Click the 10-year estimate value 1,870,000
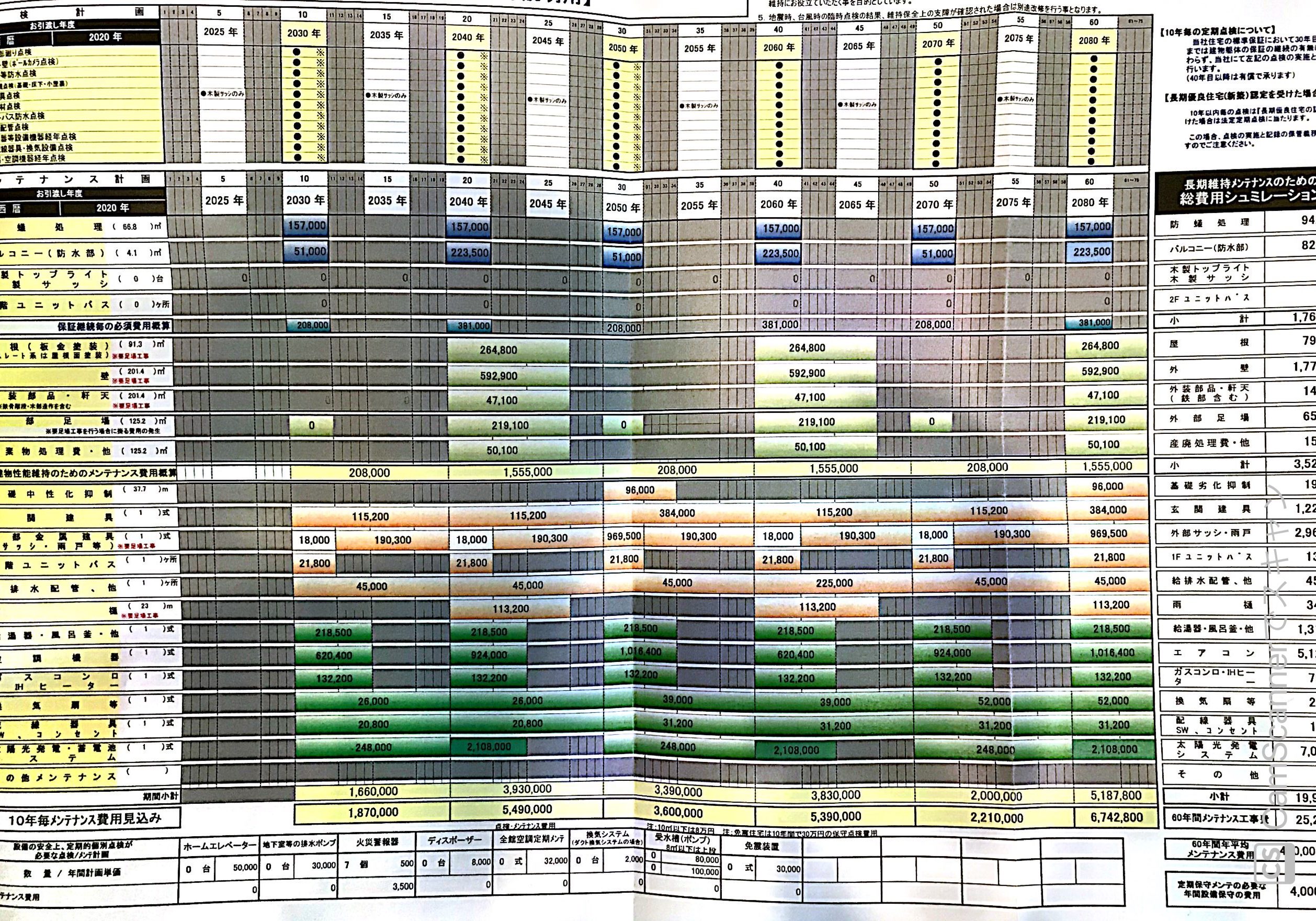The width and height of the screenshot is (1316, 921). point(373,812)
